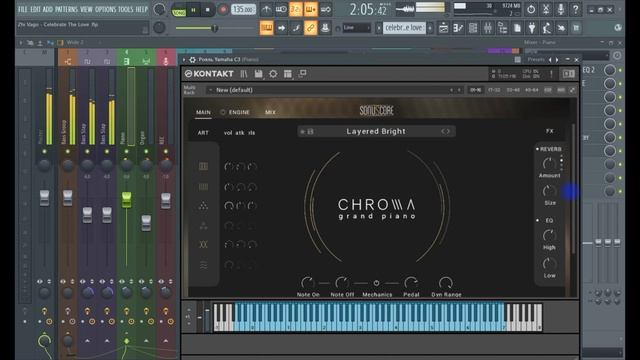Select the 01-16 multi rack page
Screen dimensions: 640x360
[476, 90]
